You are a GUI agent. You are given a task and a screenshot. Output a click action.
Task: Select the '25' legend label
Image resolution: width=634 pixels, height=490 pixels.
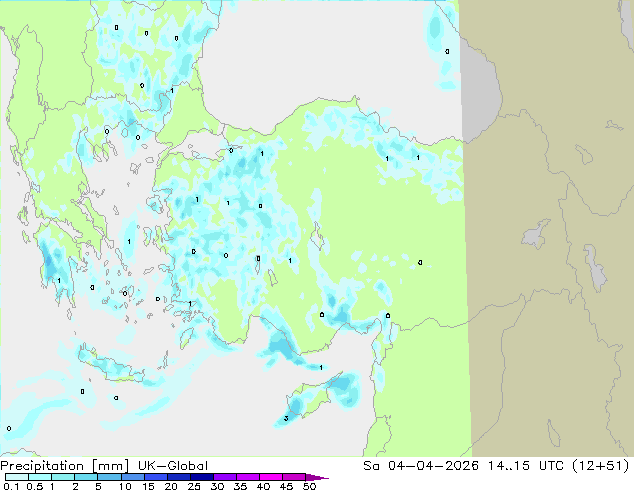click(194, 486)
